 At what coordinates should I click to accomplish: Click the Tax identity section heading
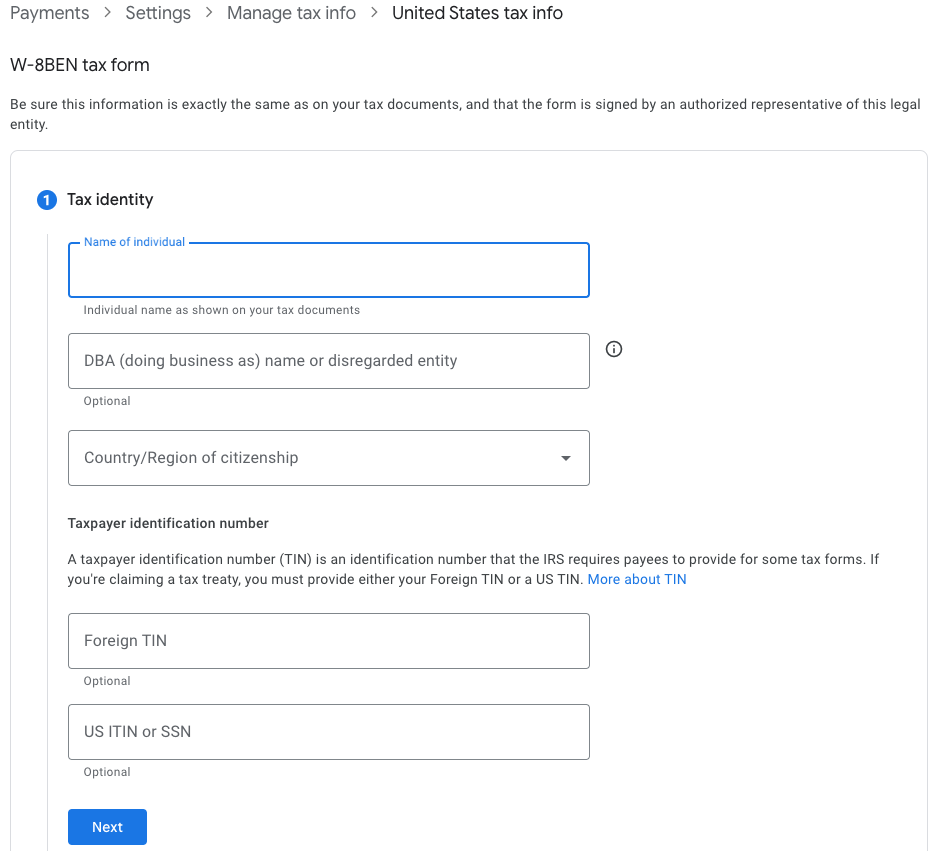[x=110, y=200]
